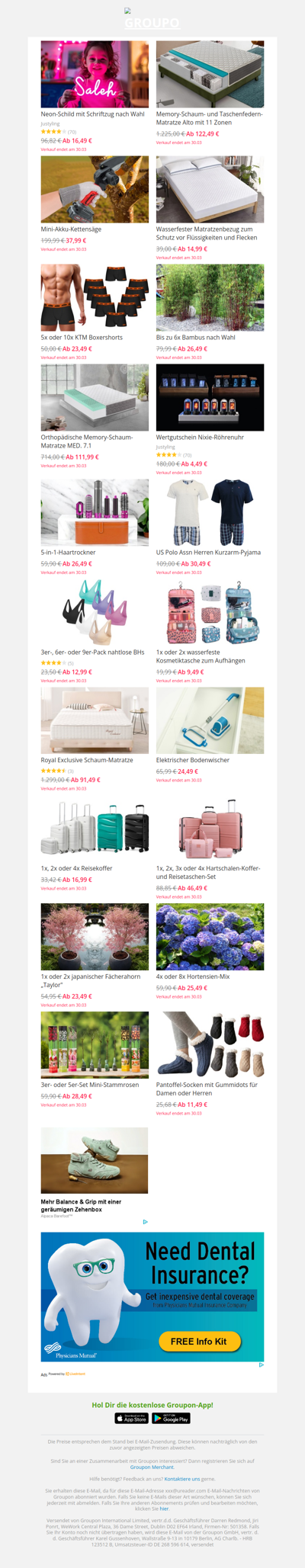The width and height of the screenshot is (305, 1568).
Task: Open the App Store download badge
Action: (x=131, y=1418)
